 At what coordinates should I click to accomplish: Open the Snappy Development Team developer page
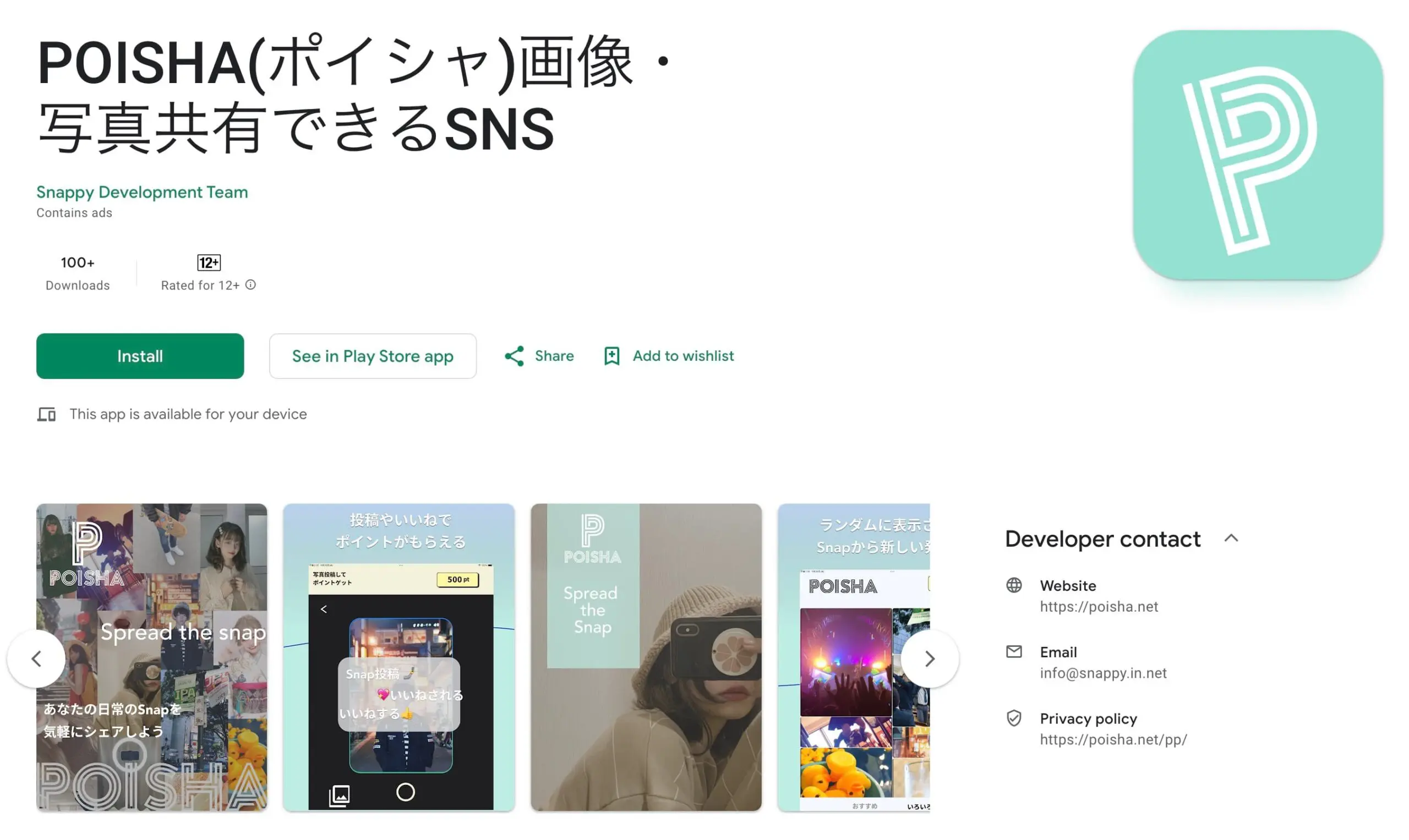pyautogui.click(x=141, y=192)
